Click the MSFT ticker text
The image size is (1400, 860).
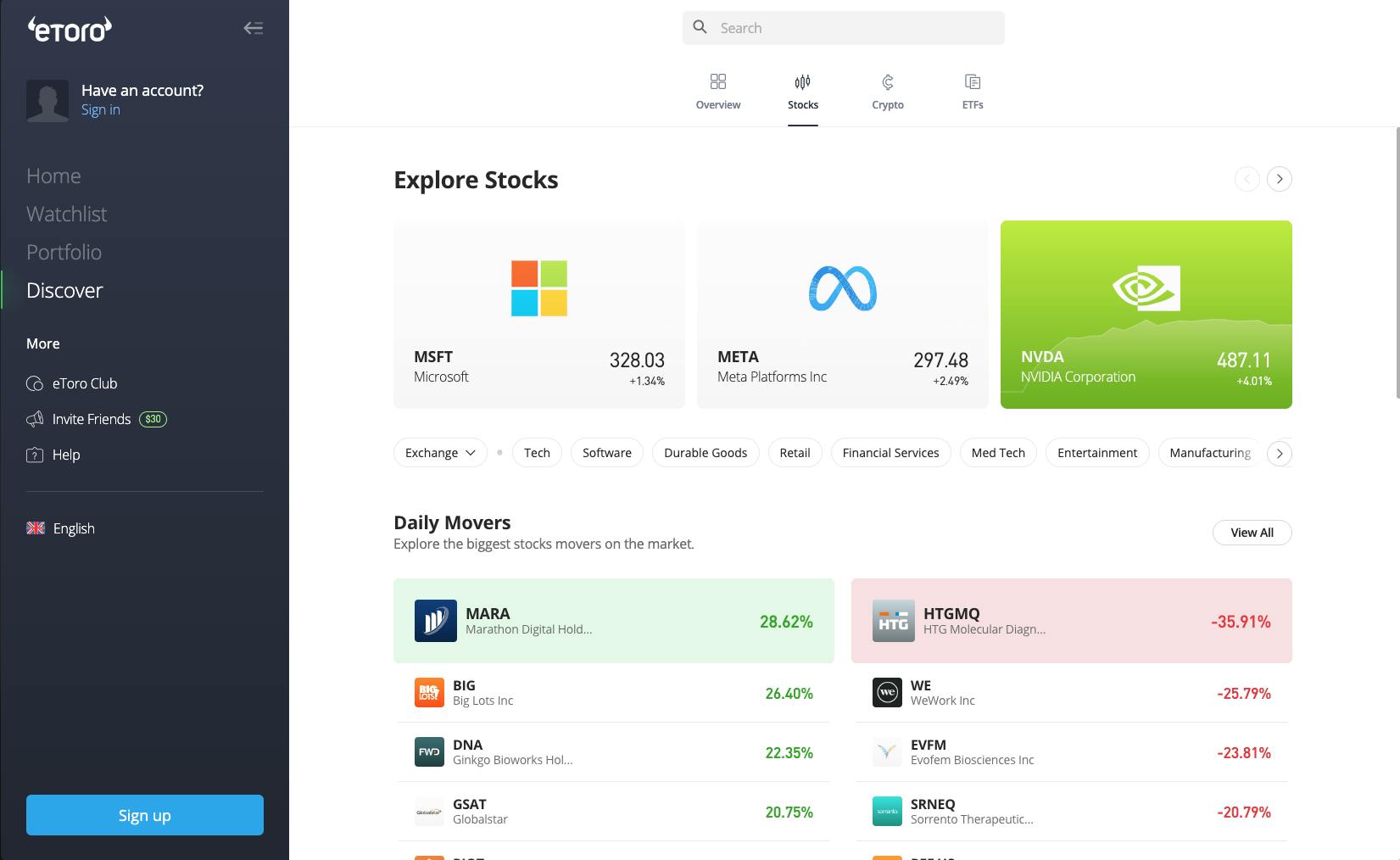433,357
